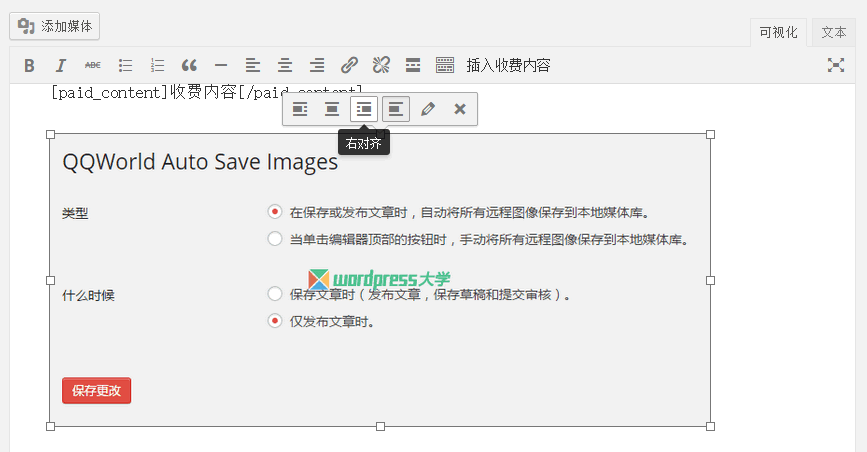
Task: Click the 什么时候 label
Action: pyautogui.click(x=88, y=295)
